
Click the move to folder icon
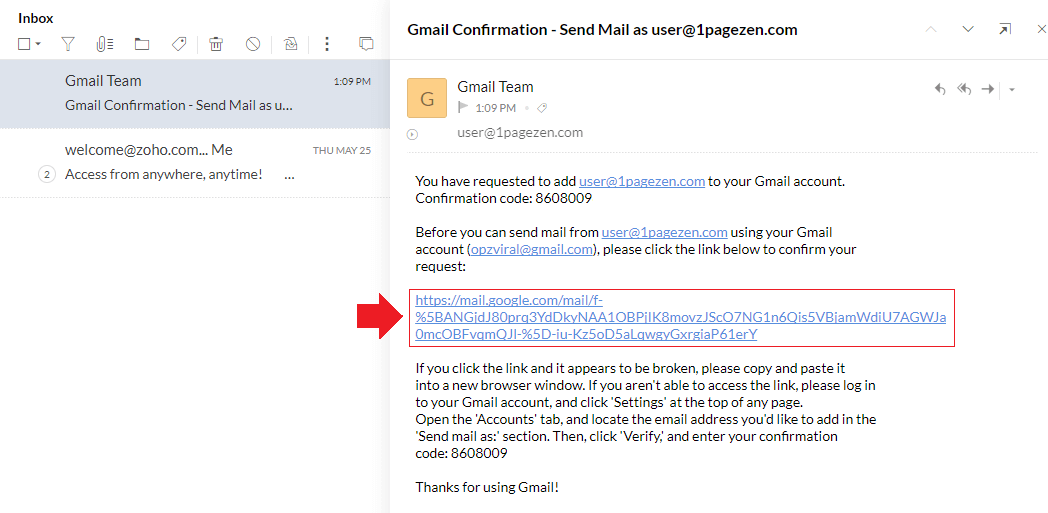142,44
